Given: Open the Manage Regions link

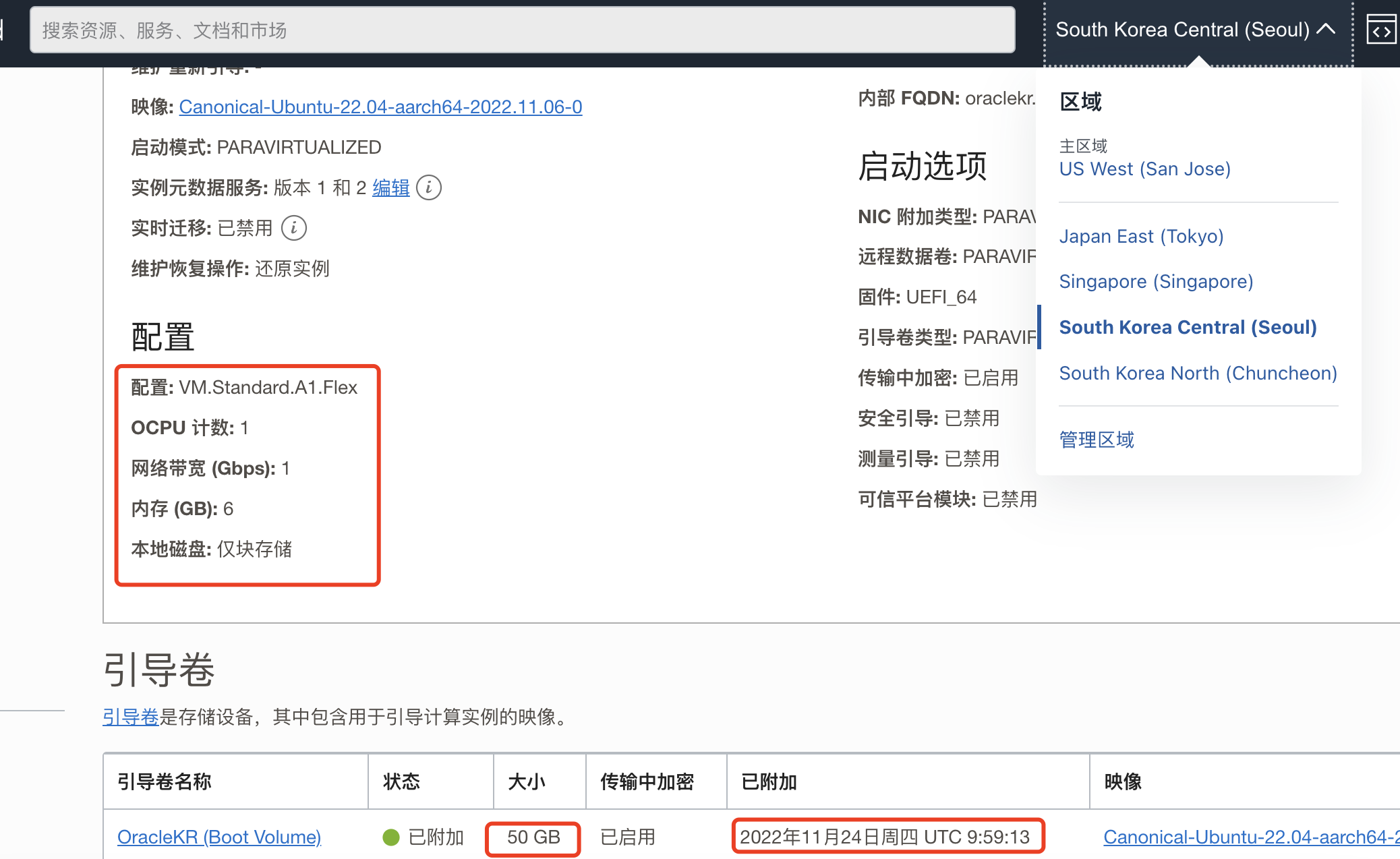Looking at the screenshot, I should point(1097,440).
